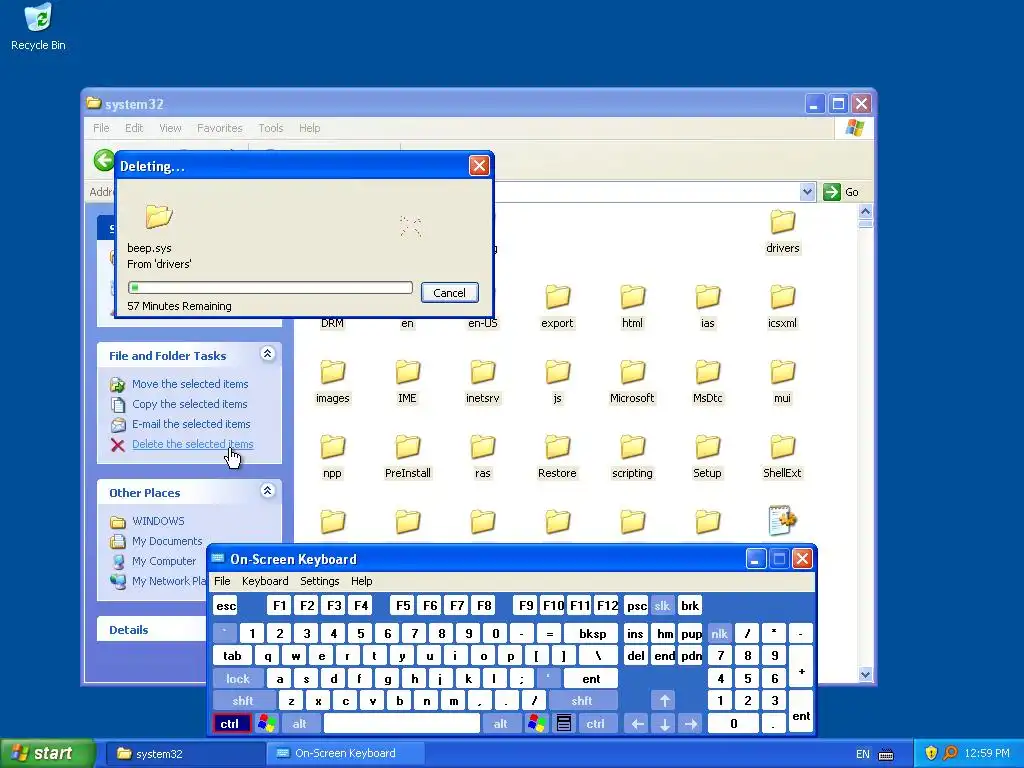Viewport: 1024px width, 768px height.
Task: Toggle the right shft key
Action: (582, 701)
